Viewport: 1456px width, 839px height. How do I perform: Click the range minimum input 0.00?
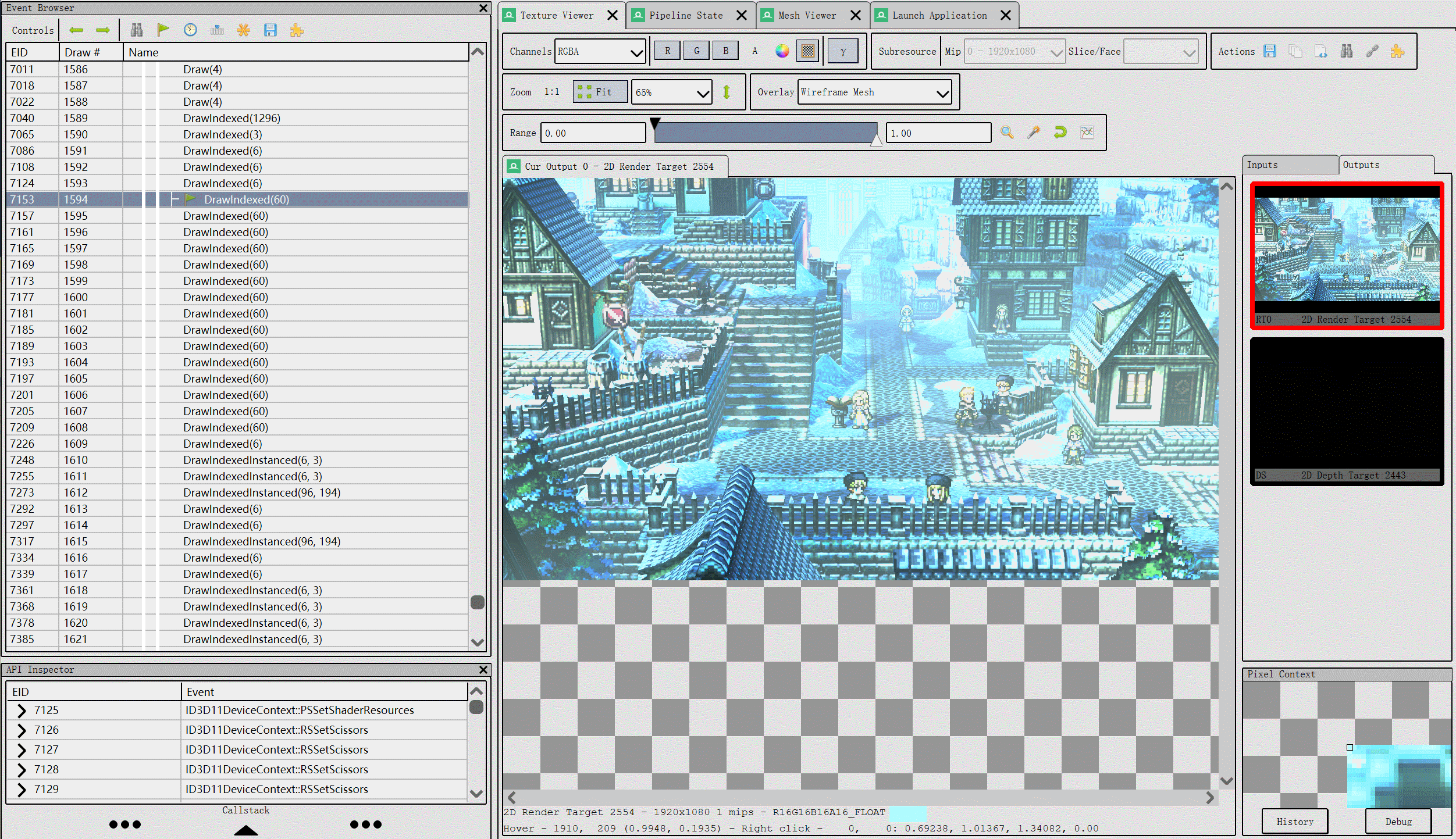click(593, 133)
